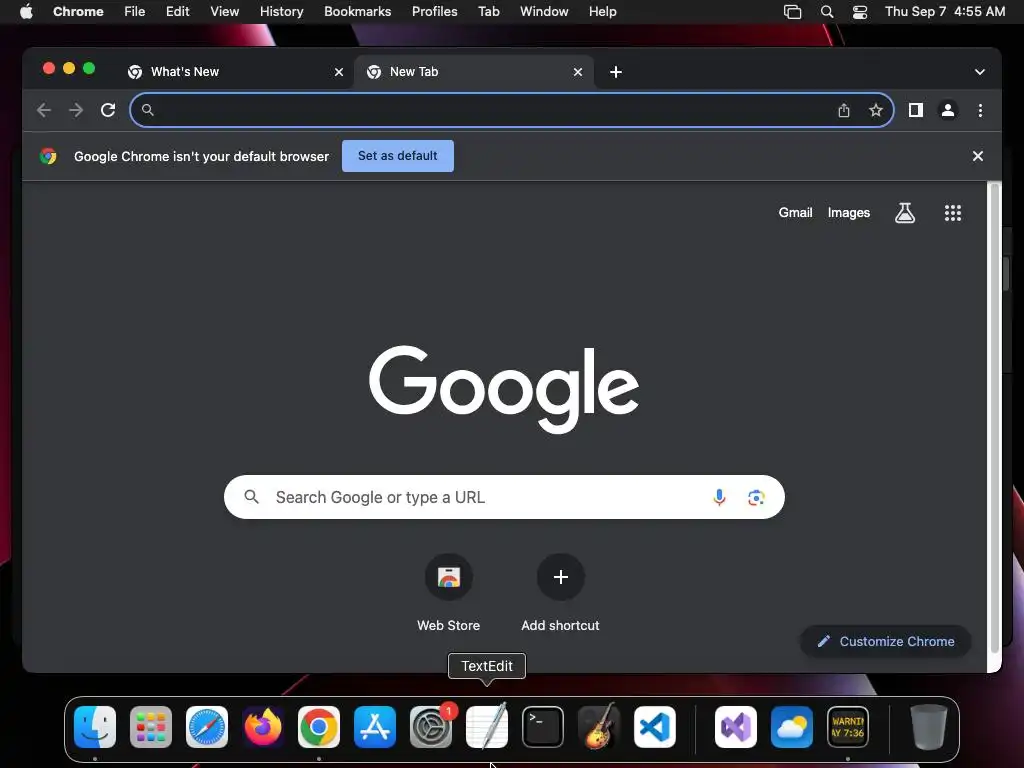The image size is (1024, 768).
Task: Open the Trash from the Dock
Action: point(929,727)
